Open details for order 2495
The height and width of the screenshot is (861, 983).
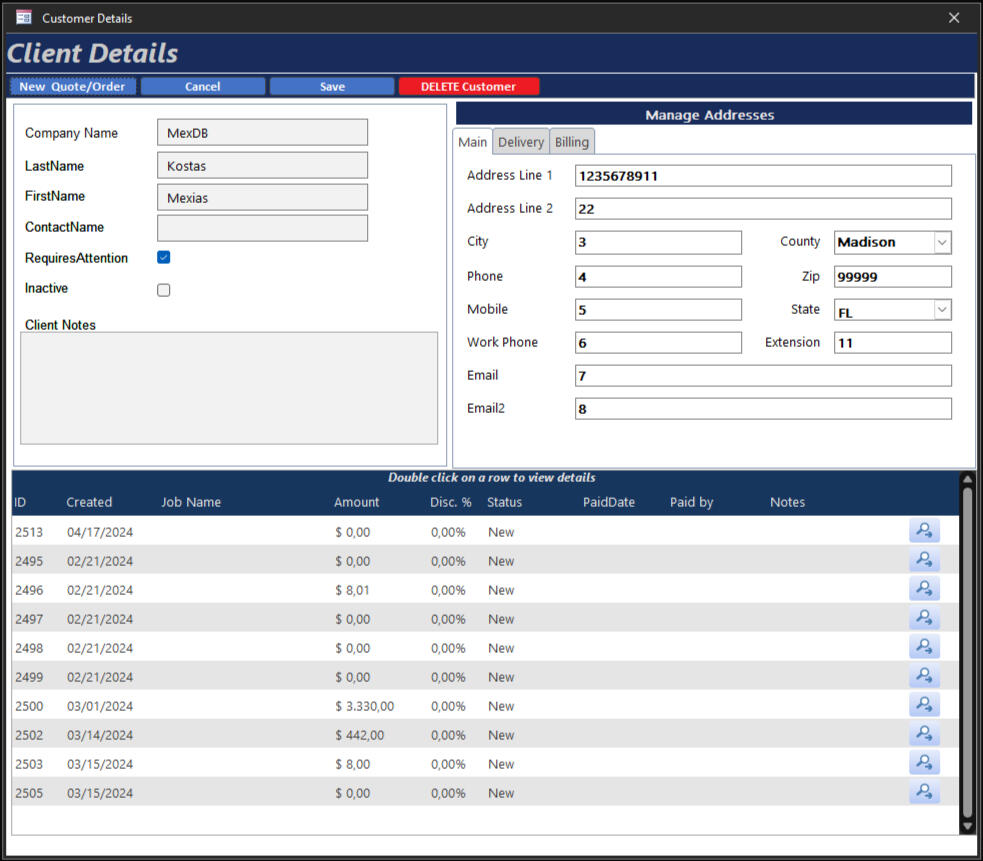923,559
